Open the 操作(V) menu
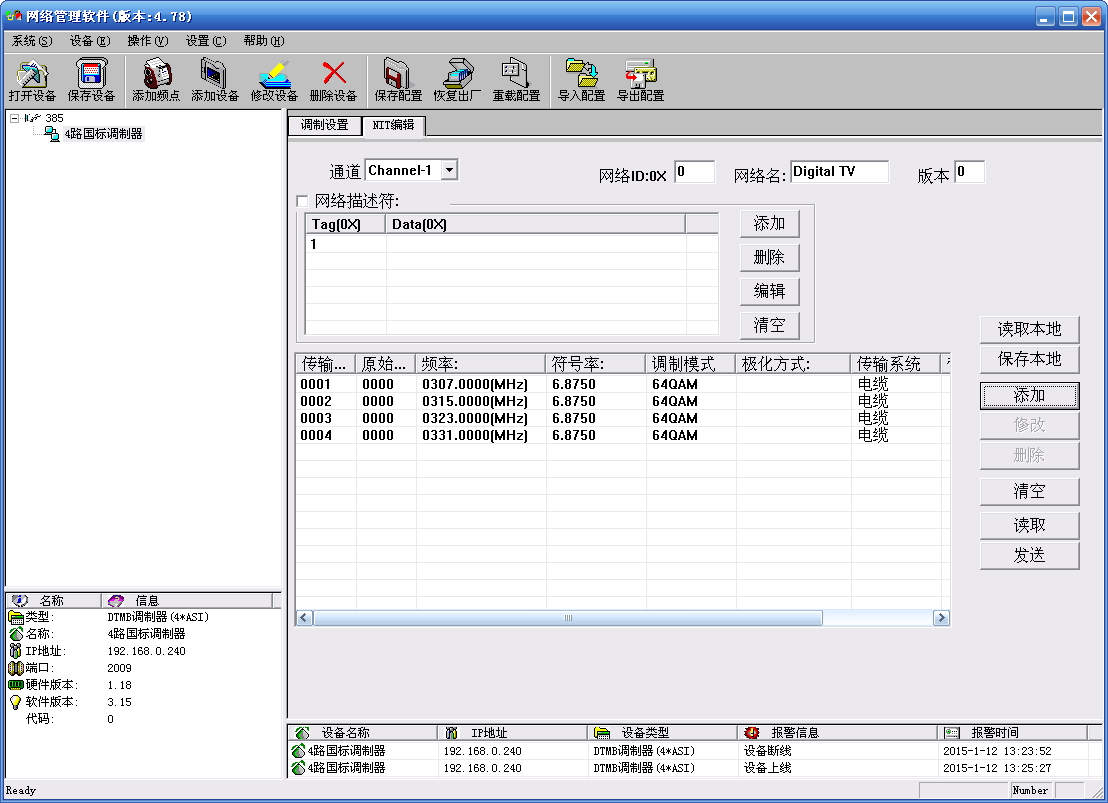The height and width of the screenshot is (803, 1108). (148, 41)
